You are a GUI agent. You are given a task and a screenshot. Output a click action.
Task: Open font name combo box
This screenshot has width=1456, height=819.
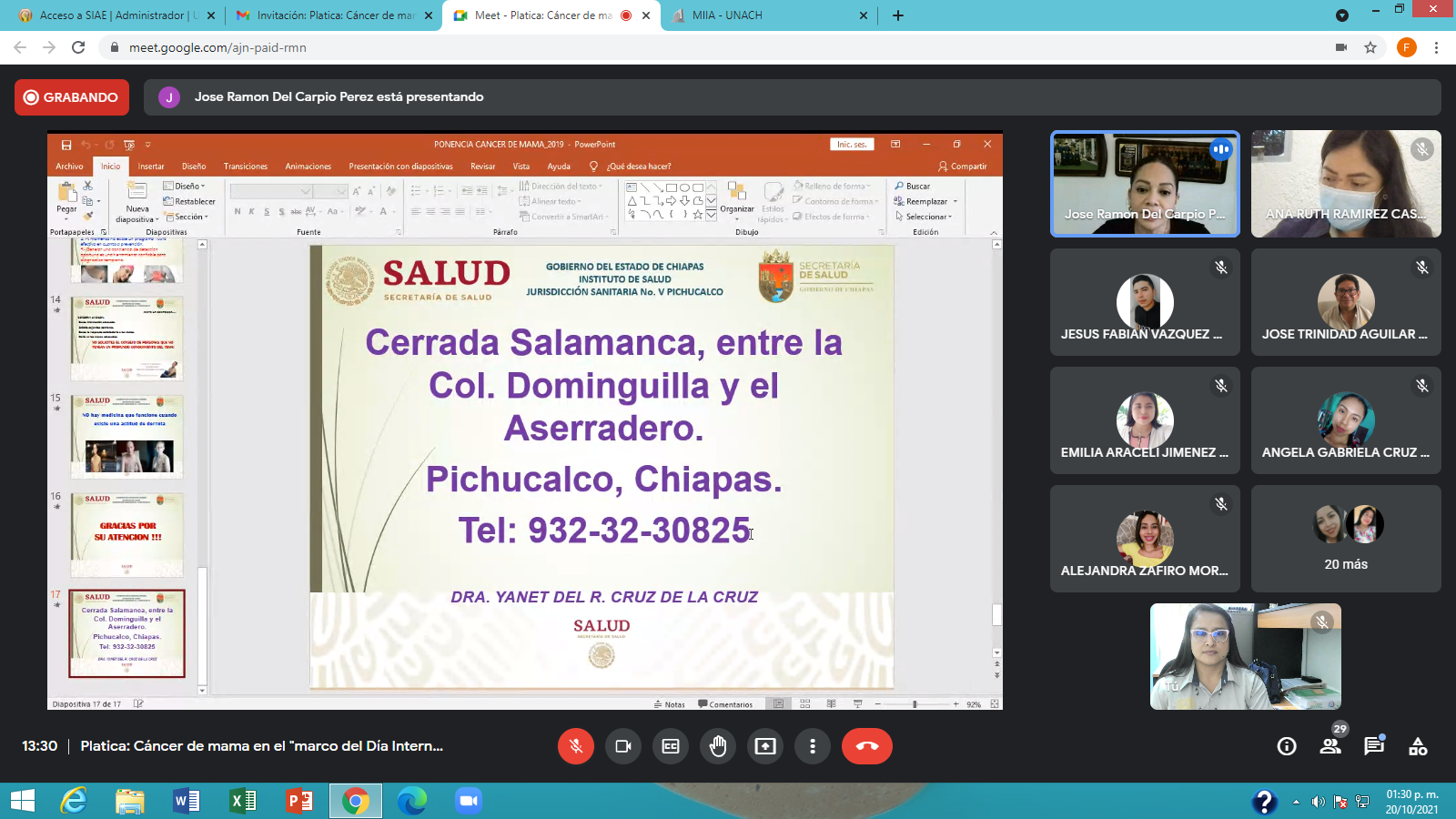pyautogui.click(x=270, y=191)
